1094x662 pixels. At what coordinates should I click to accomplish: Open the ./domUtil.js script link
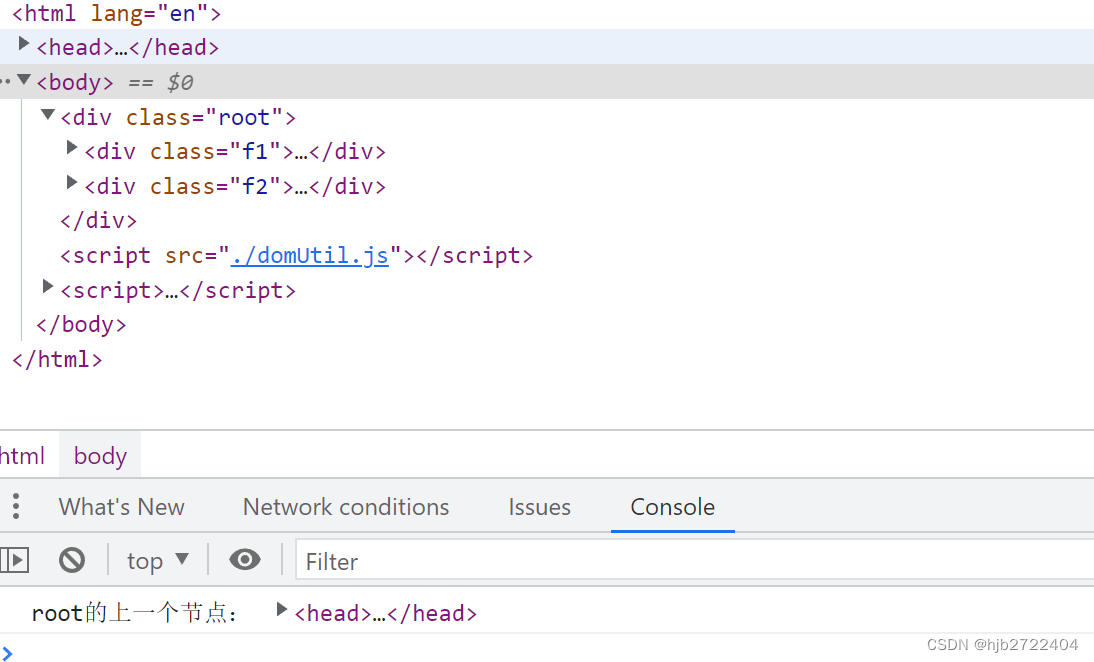[309, 256]
